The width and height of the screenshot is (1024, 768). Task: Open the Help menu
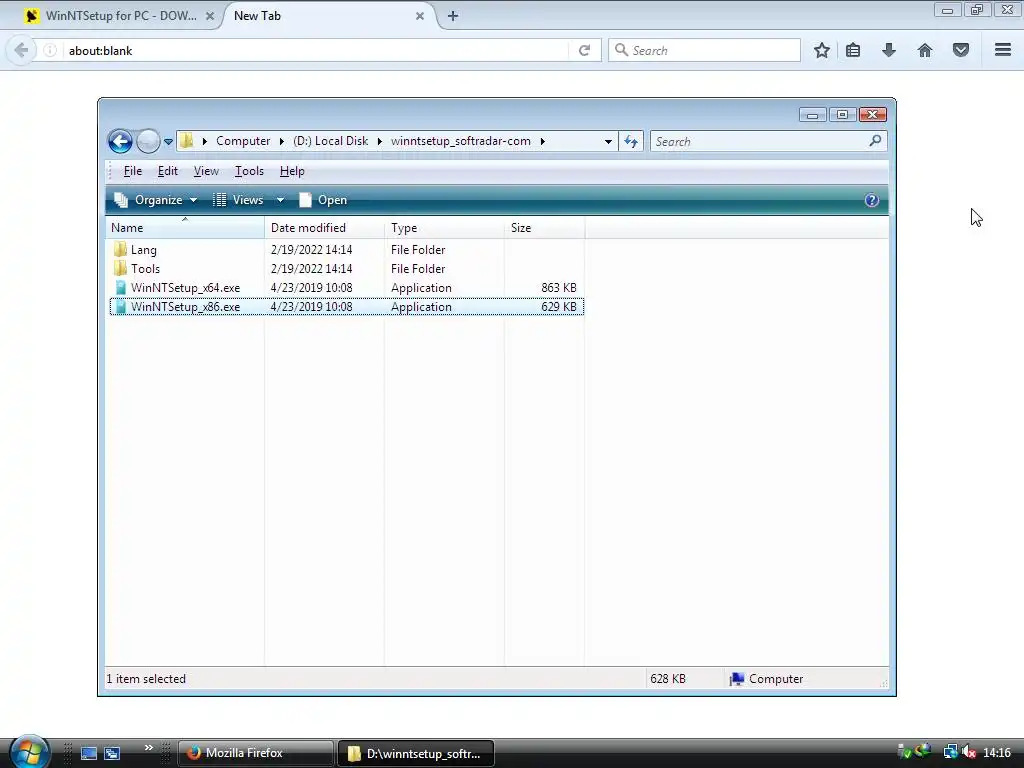pyautogui.click(x=292, y=171)
